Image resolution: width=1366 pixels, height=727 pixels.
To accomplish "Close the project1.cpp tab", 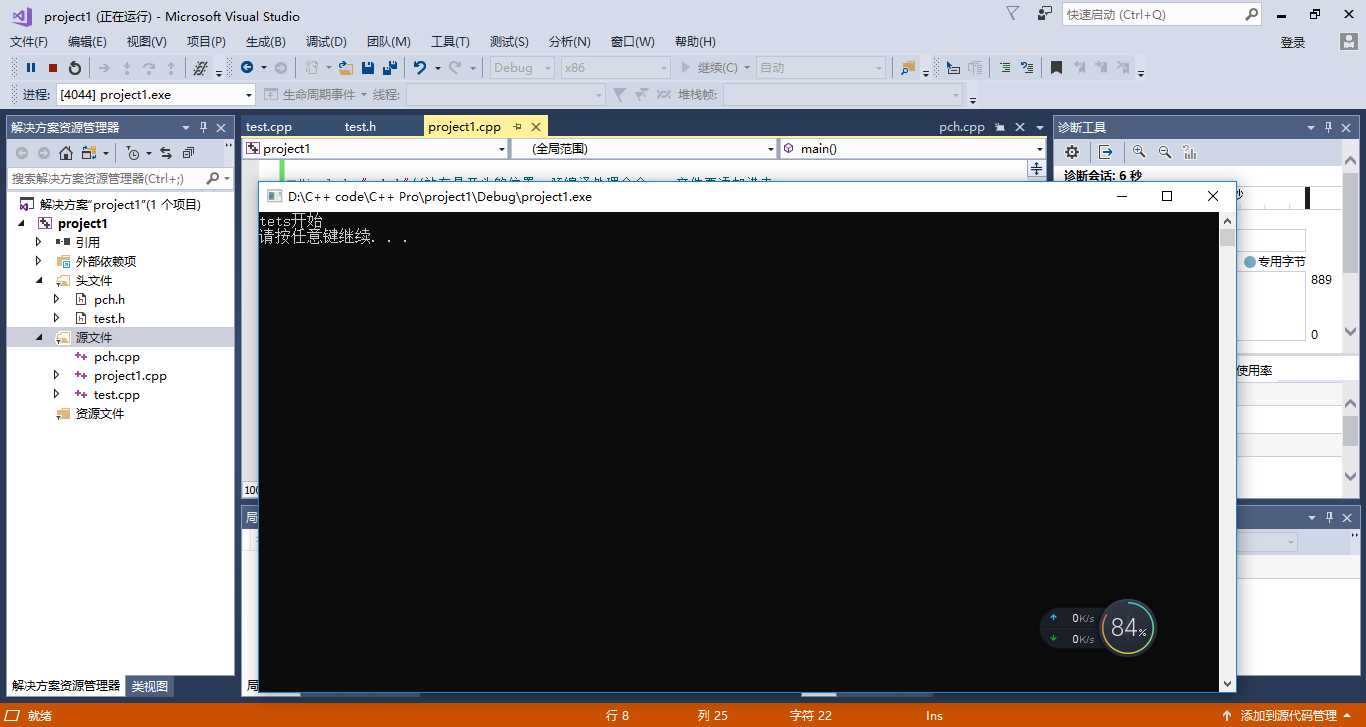I will 536,127.
